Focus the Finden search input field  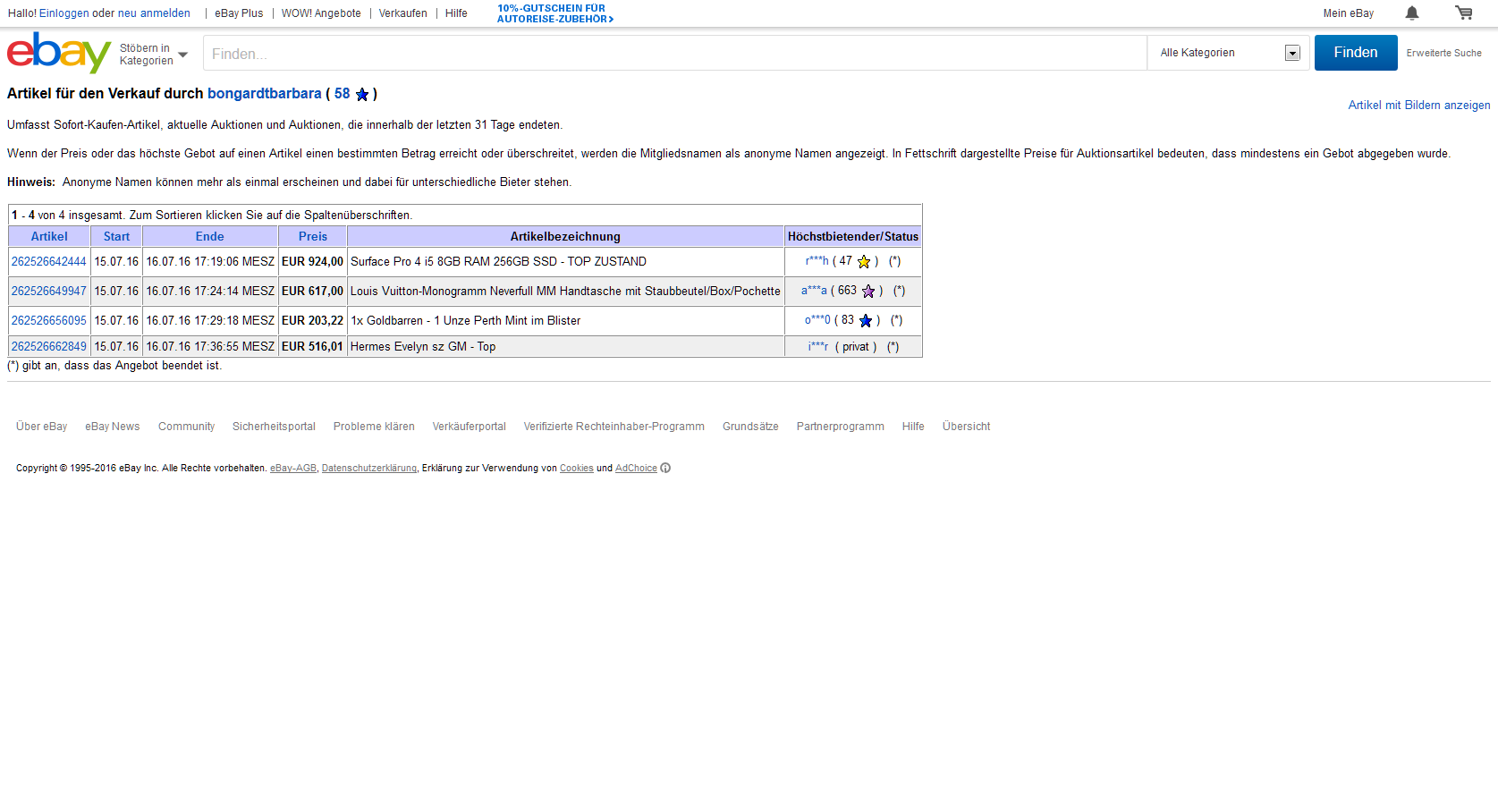click(675, 54)
